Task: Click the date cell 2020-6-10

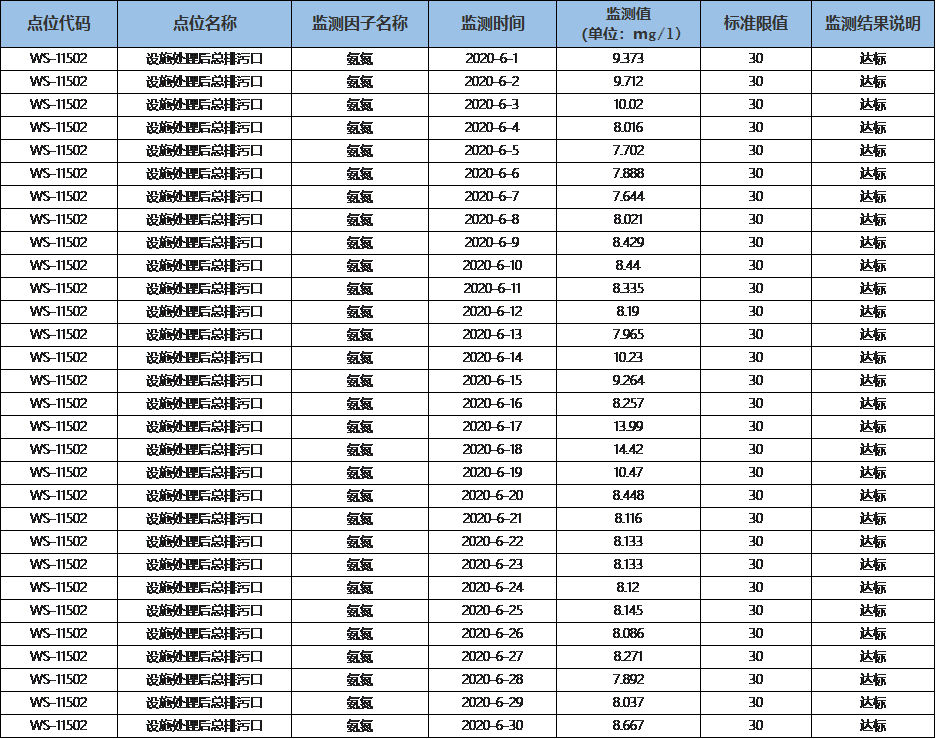Action: tap(492, 266)
